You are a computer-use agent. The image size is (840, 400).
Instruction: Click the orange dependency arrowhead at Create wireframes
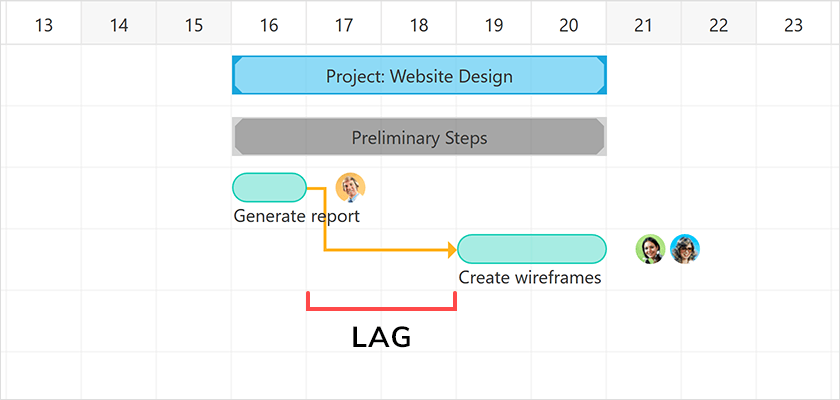(x=452, y=250)
